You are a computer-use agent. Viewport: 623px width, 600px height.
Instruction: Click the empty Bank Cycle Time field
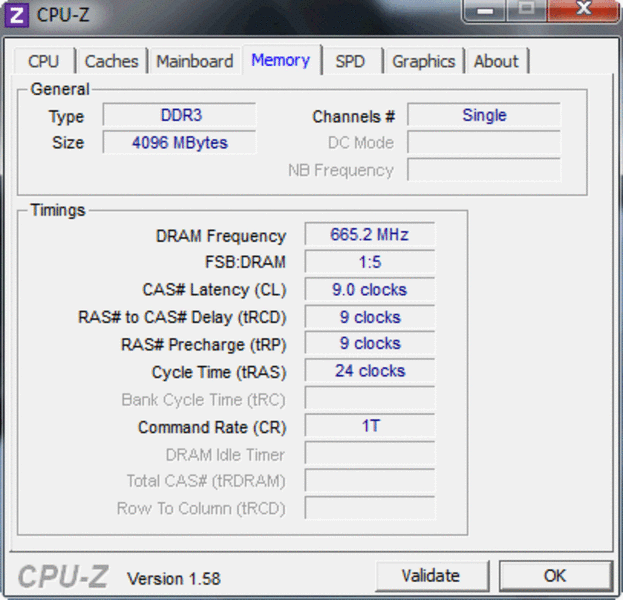(x=370, y=398)
